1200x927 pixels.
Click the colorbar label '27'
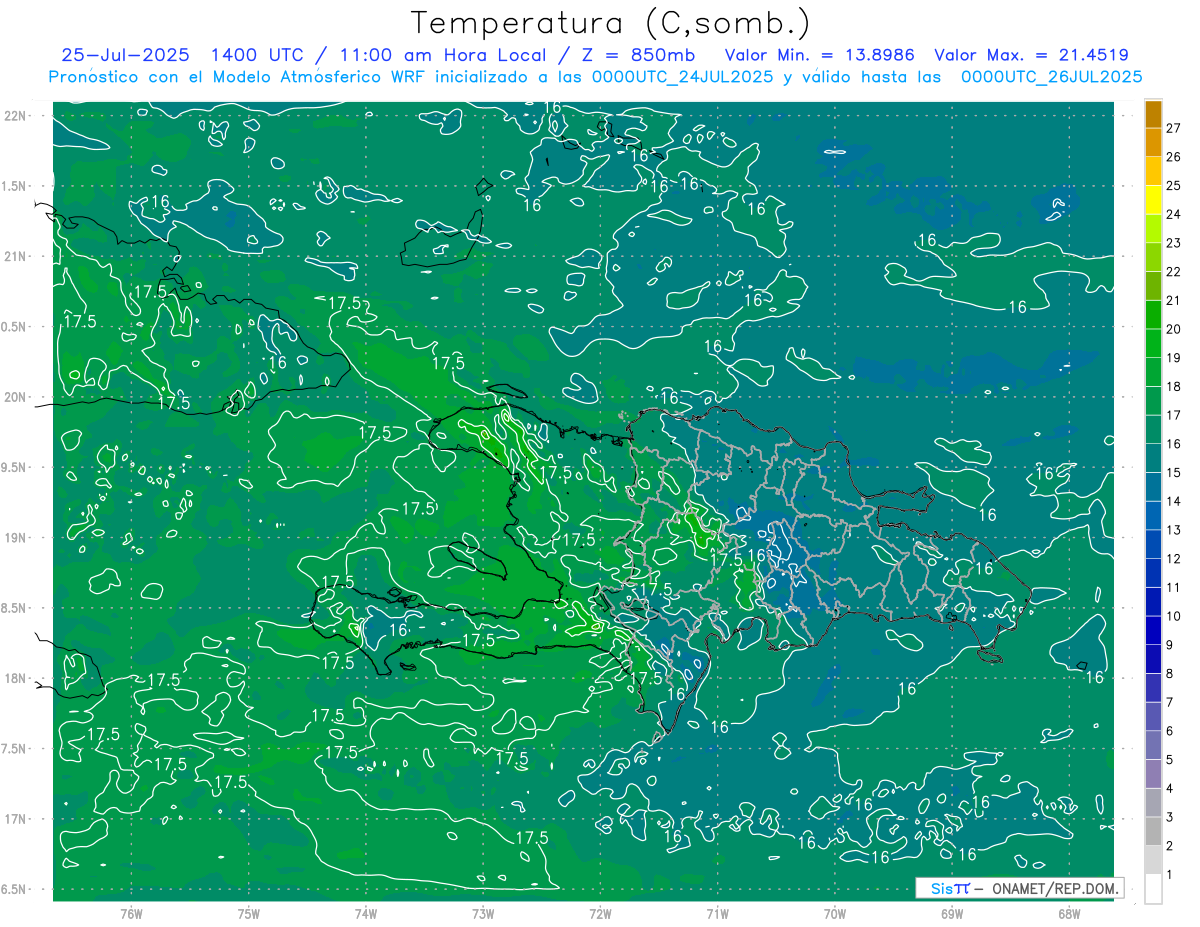1174,128
